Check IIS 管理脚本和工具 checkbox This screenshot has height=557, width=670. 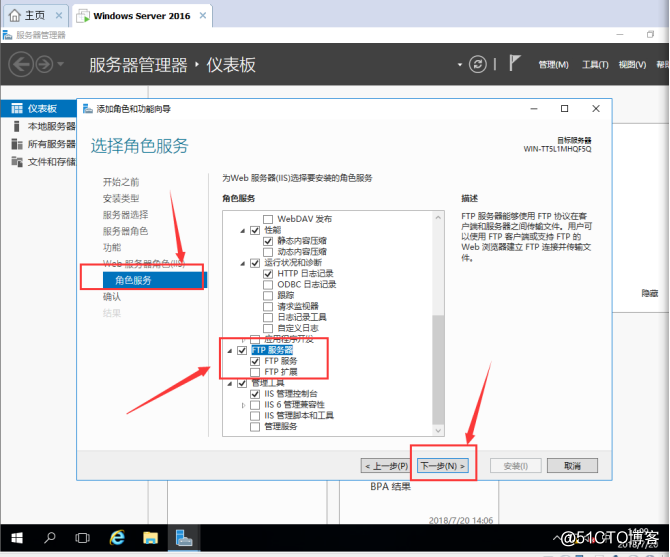[x=255, y=416]
